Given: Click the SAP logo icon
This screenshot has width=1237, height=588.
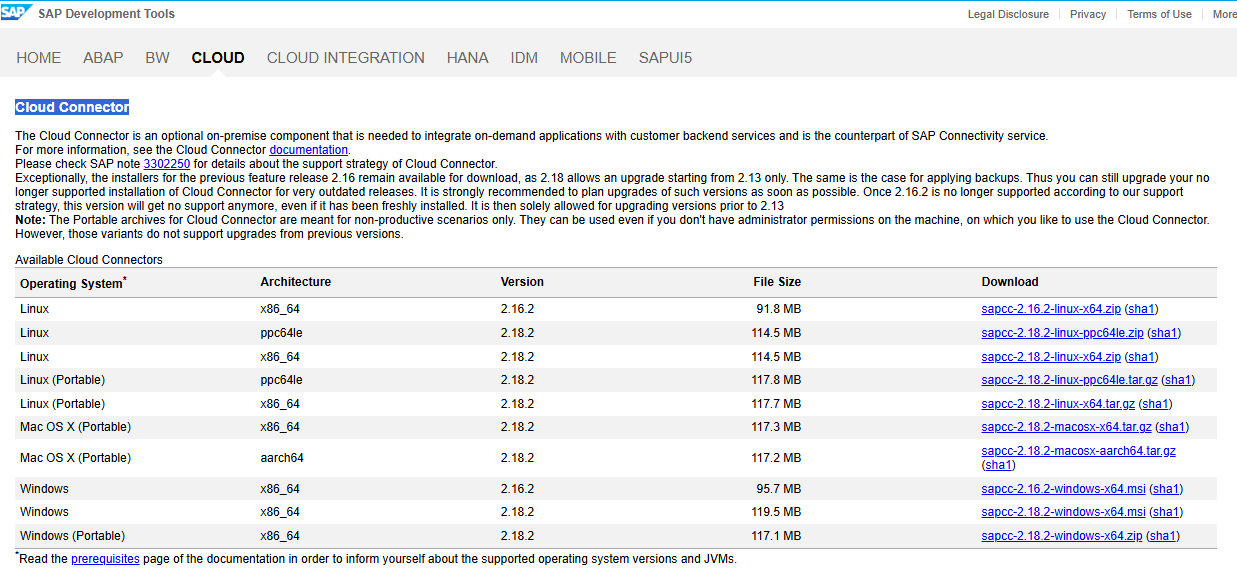Looking at the screenshot, I should (x=16, y=13).
